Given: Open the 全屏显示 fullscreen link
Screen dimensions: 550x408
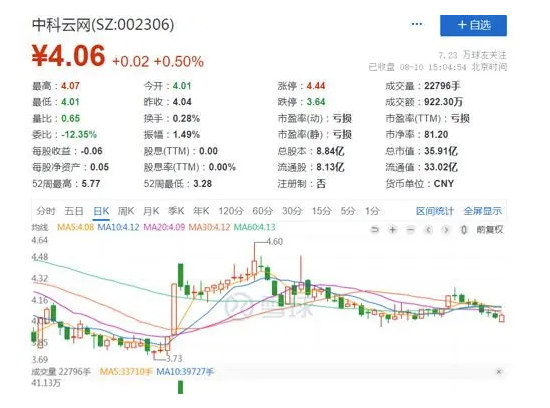Looking at the screenshot, I should (483, 211).
